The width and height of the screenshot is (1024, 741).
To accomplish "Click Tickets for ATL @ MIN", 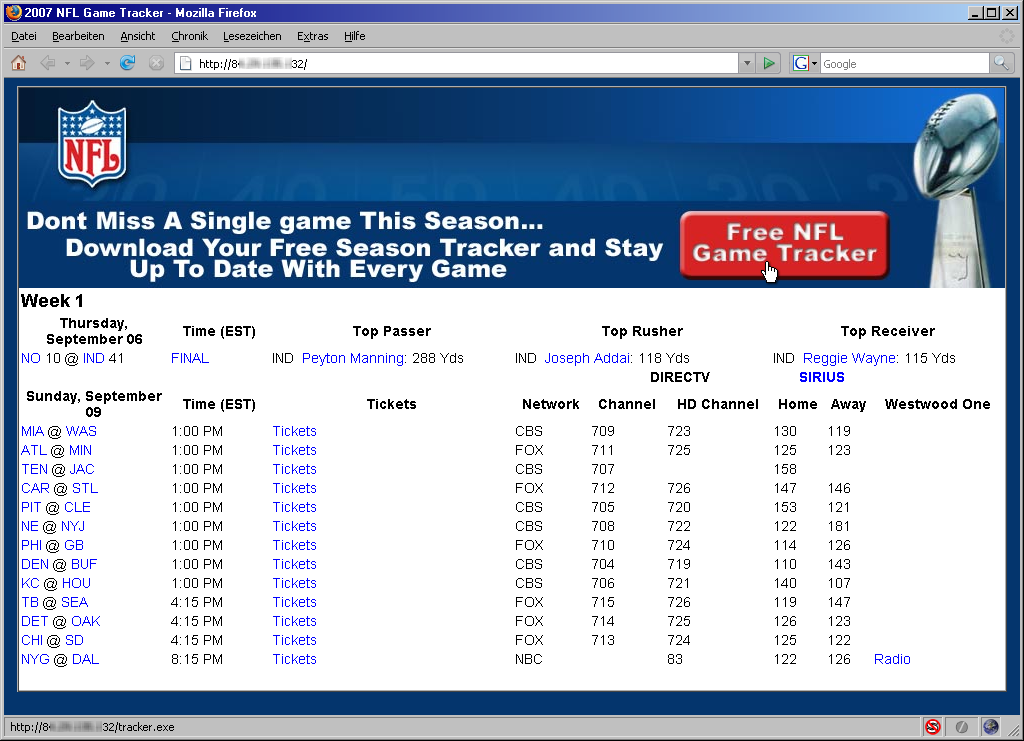I will coord(295,450).
